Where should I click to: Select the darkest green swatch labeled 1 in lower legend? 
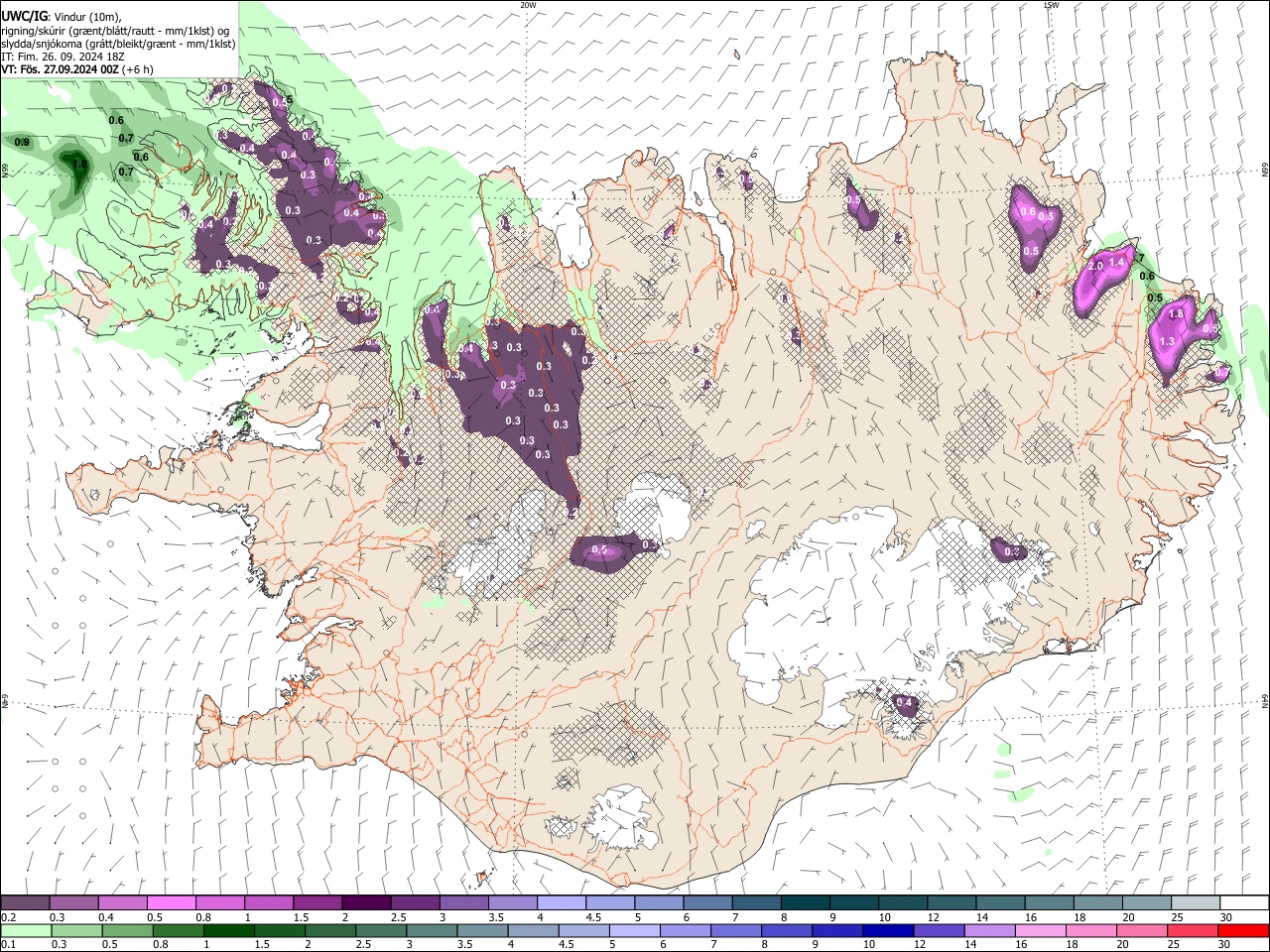(x=228, y=930)
